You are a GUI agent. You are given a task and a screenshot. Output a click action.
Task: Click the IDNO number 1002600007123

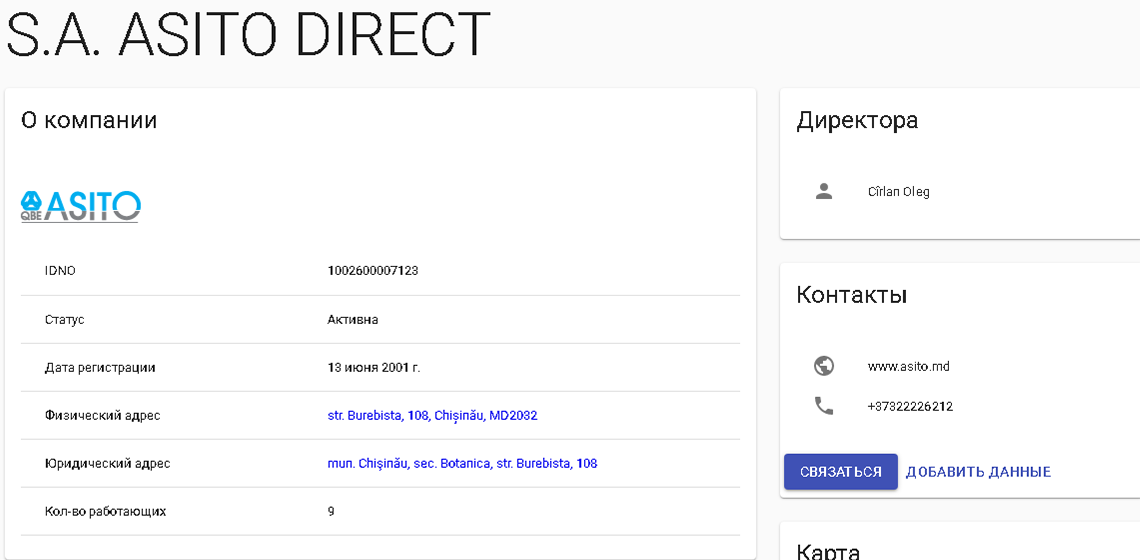click(x=372, y=271)
